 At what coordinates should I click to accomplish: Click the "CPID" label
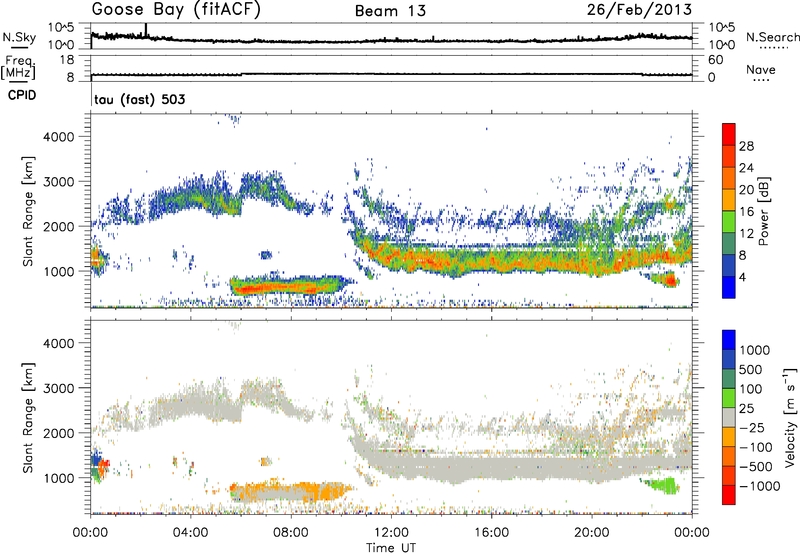[x=22, y=95]
